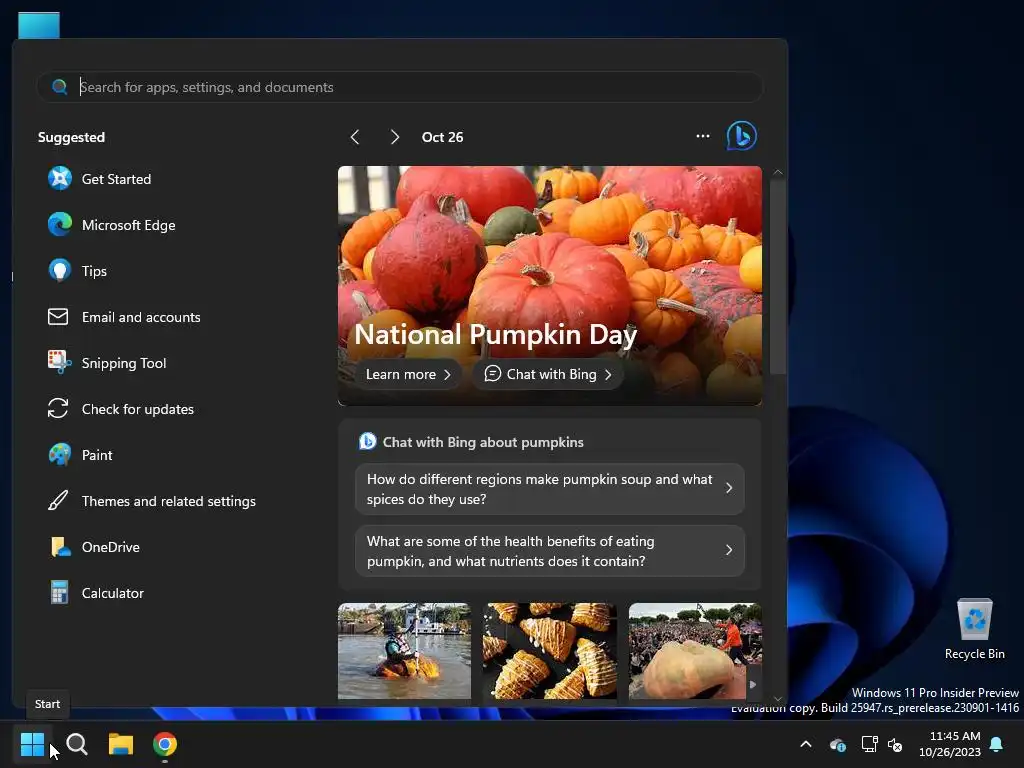This screenshot has height=768, width=1024.
Task: Click the OneDrive cloud tray icon
Action: [x=838, y=744]
